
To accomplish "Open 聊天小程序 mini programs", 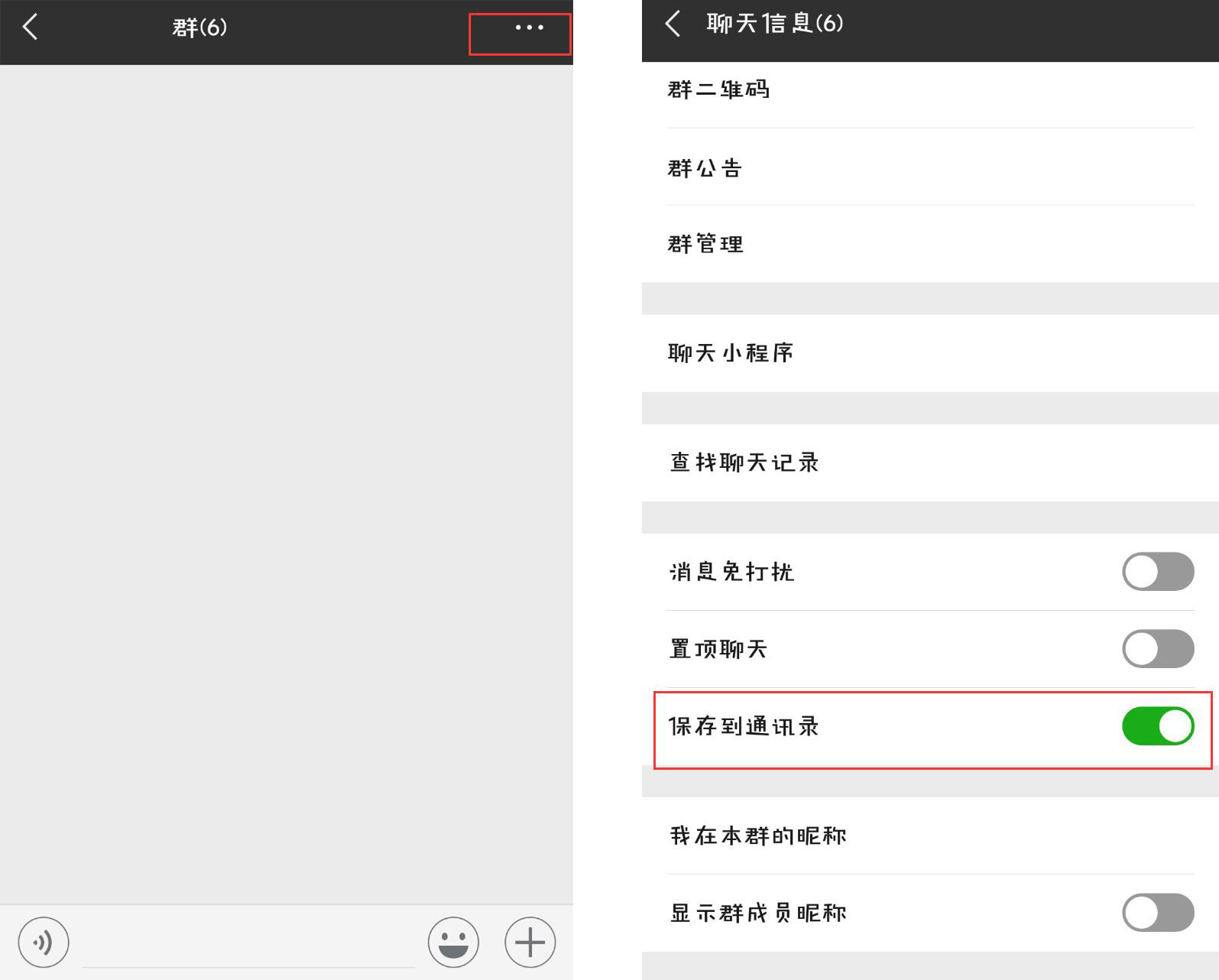I will 930,353.
